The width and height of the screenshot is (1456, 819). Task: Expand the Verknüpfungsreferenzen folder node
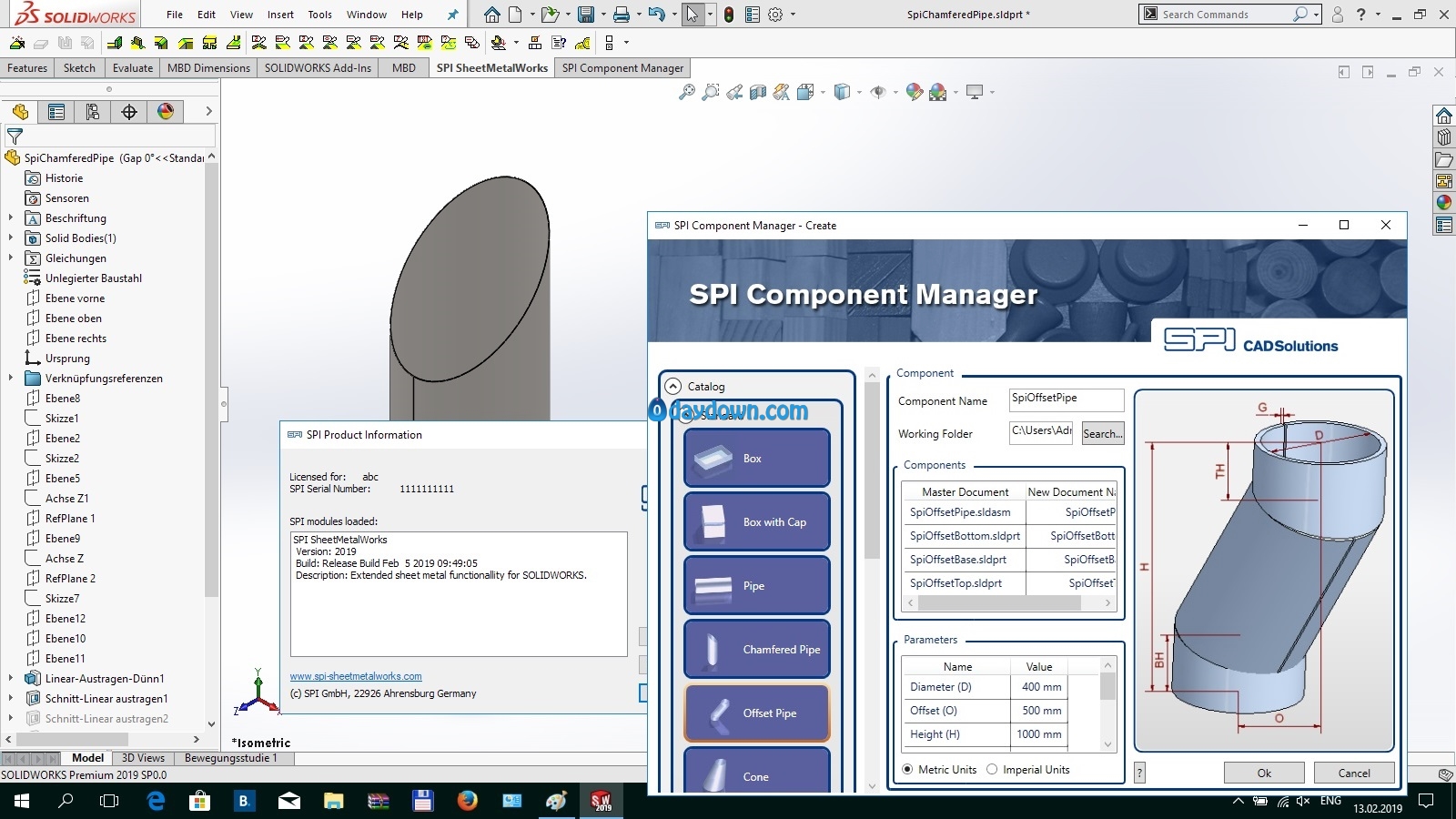pyautogui.click(x=11, y=379)
